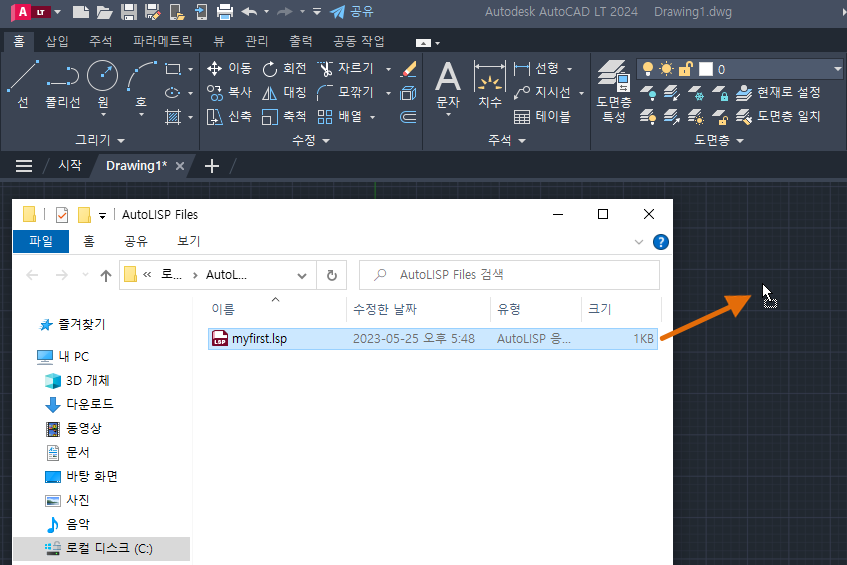Click the Explorer refresh button

click(x=332, y=275)
